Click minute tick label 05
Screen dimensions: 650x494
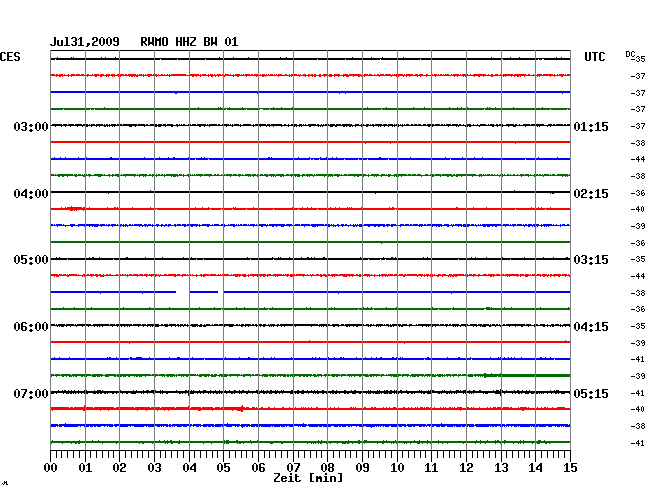pos(223,468)
